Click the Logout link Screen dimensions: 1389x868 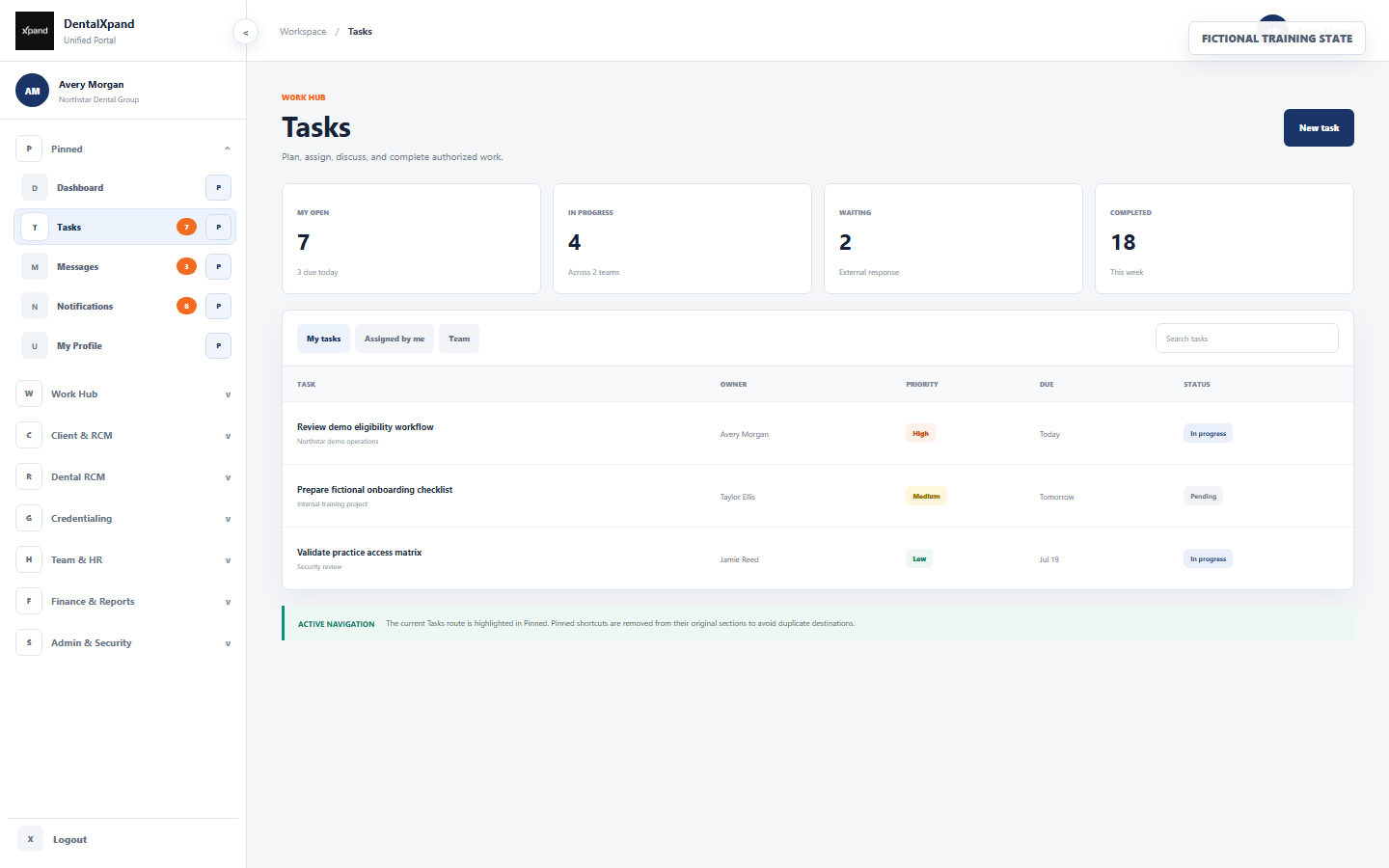coord(69,839)
